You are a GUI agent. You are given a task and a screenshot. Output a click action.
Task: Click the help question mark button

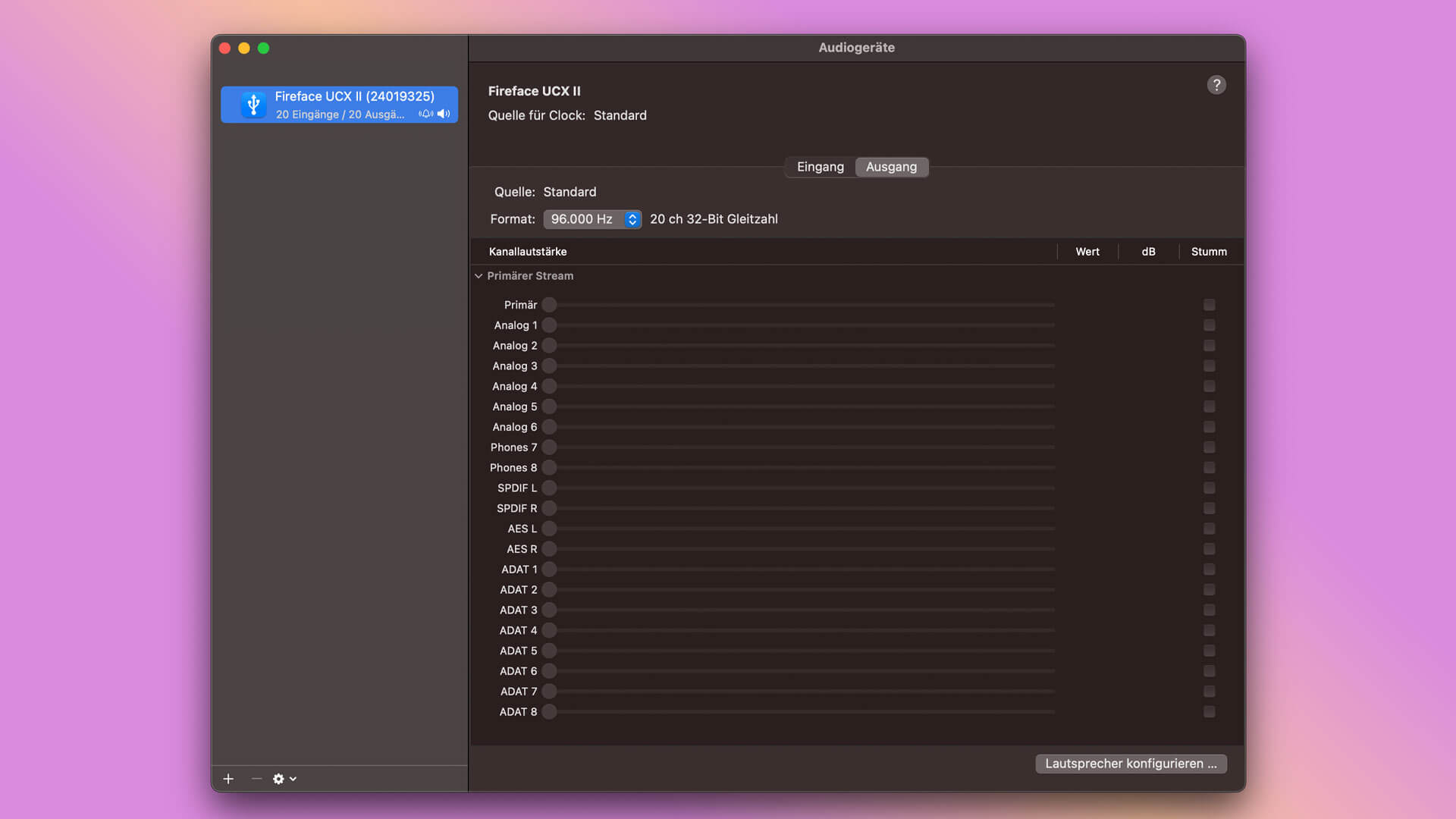(x=1216, y=85)
